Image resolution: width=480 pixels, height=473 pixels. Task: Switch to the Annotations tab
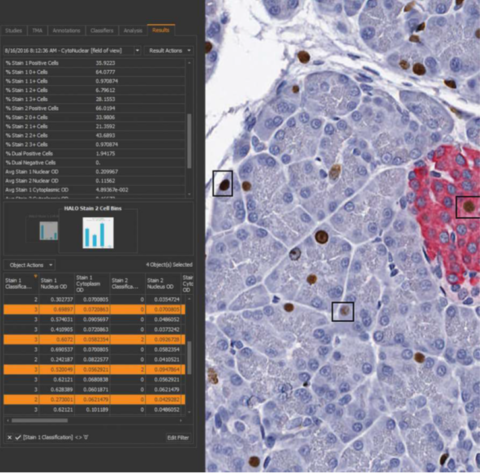tap(66, 30)
